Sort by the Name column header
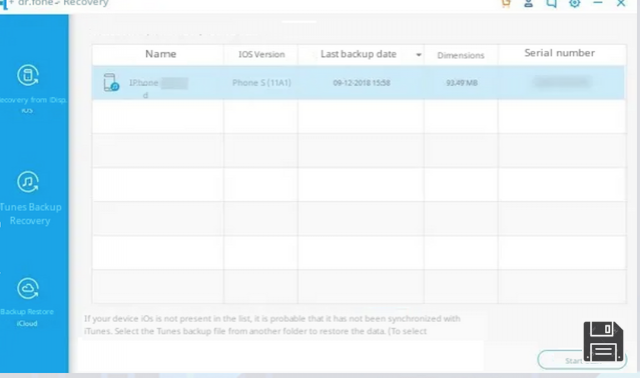 pos(160,54)
